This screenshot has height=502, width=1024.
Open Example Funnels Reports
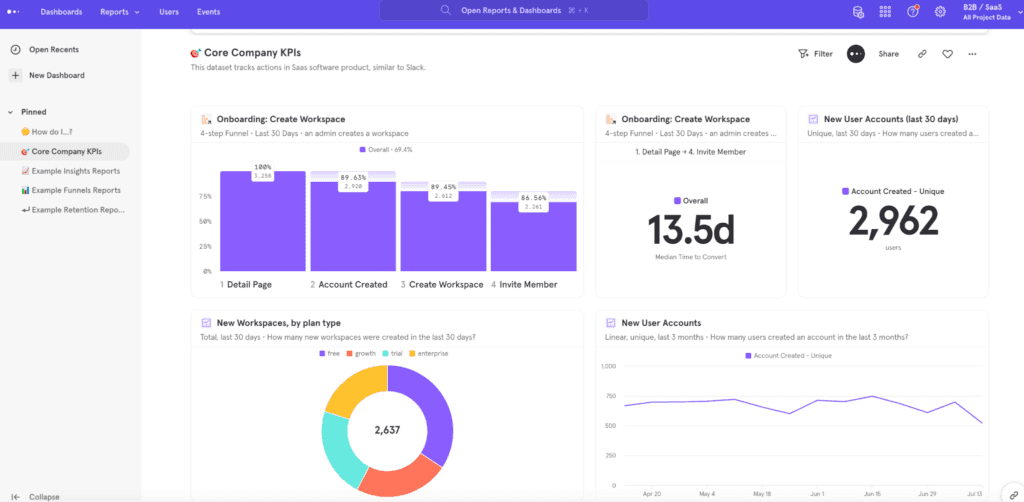pos(71,191)
